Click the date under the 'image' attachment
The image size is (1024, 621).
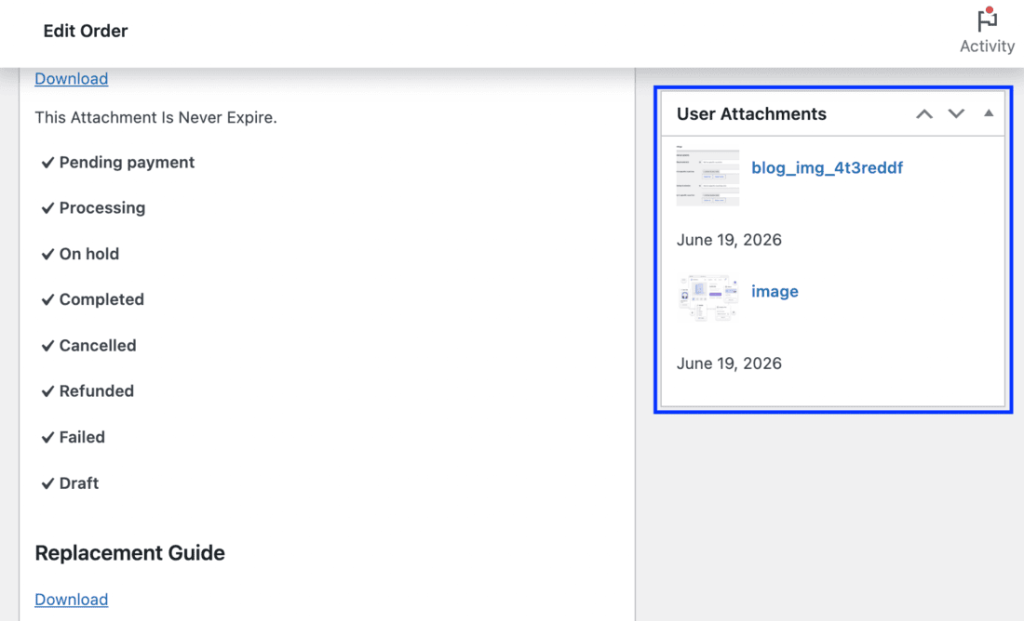click(x=729, y=363)
